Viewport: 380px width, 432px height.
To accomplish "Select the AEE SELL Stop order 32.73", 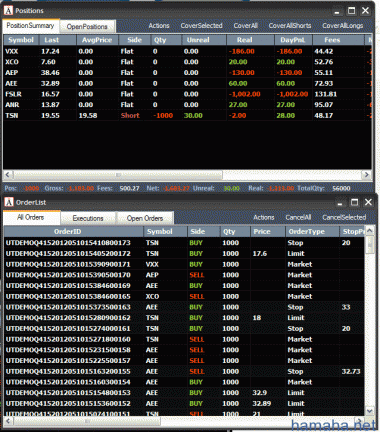I will (x=184, y=371).
